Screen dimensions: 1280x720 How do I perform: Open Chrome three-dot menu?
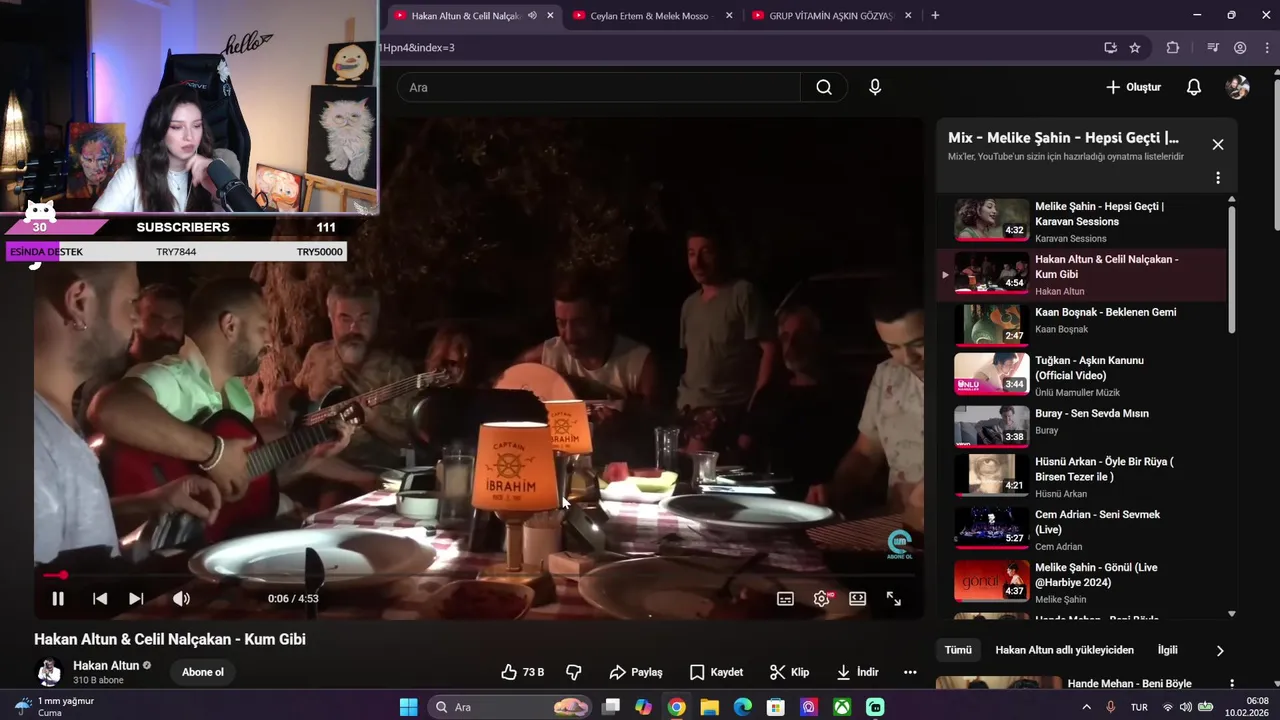pyautogui.click(x=1265, y=47)
